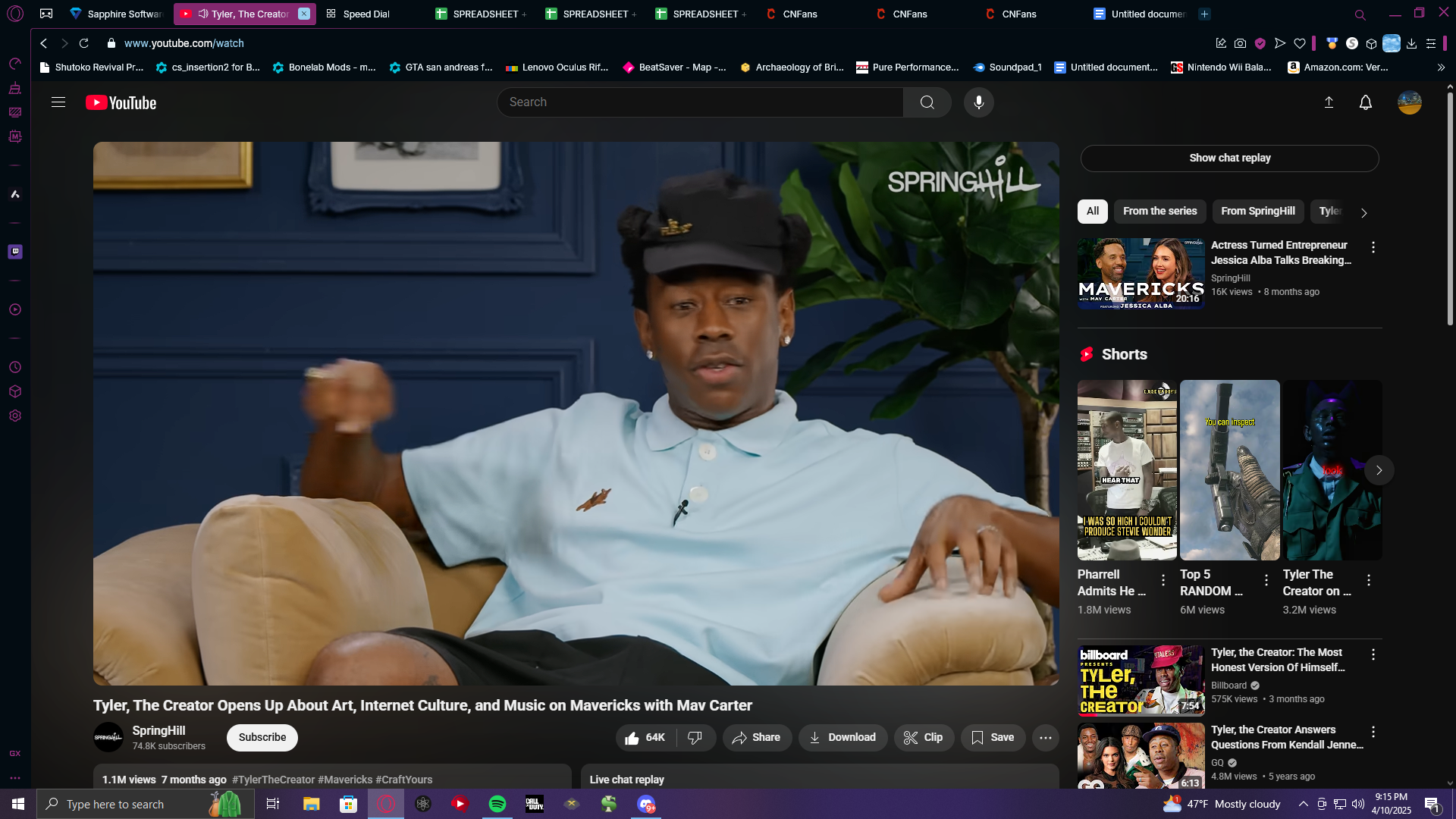Click the voice search microphone icon
1456x819 pixels.
click(978, 102)
